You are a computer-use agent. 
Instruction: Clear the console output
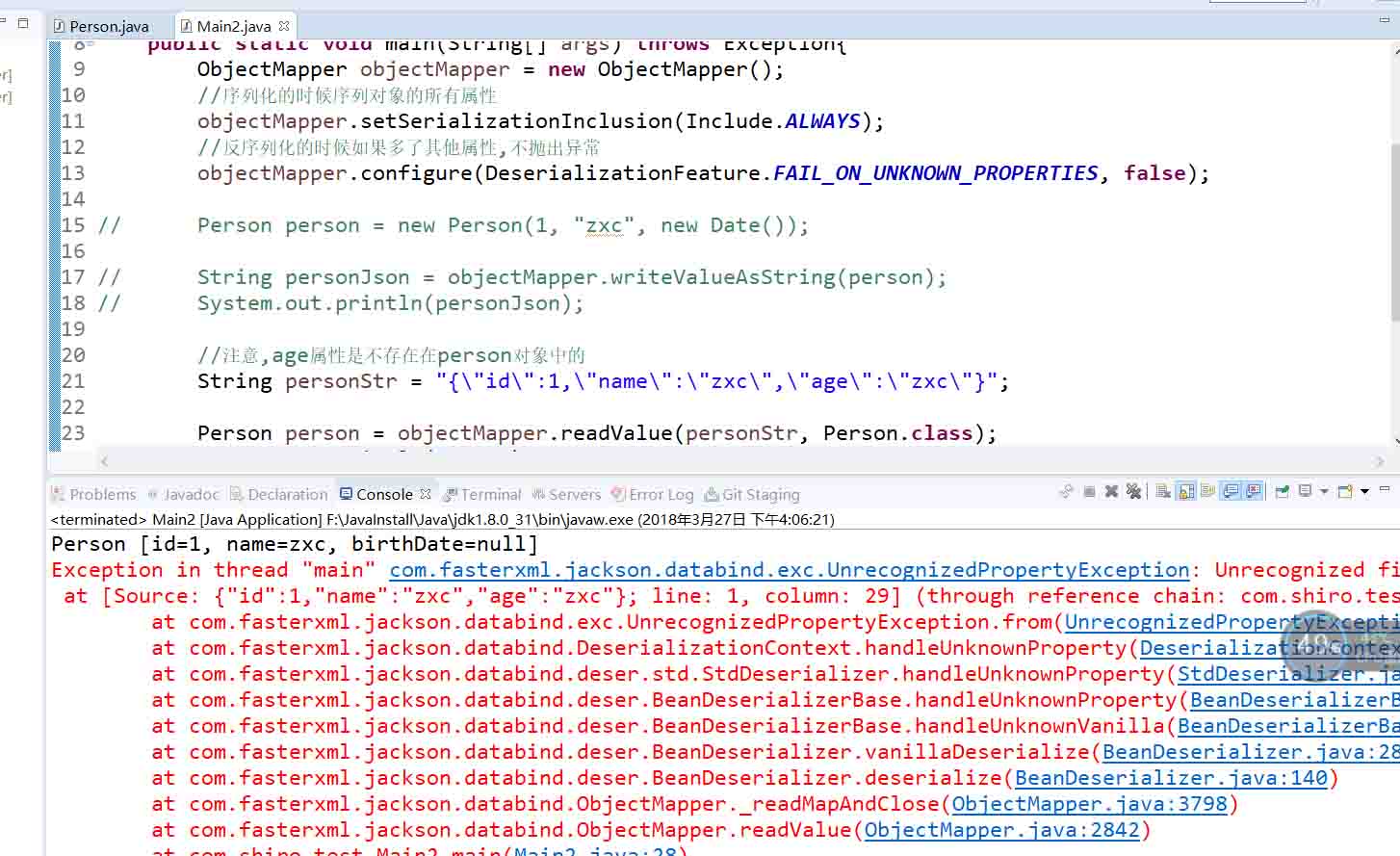coord(1163,491)
